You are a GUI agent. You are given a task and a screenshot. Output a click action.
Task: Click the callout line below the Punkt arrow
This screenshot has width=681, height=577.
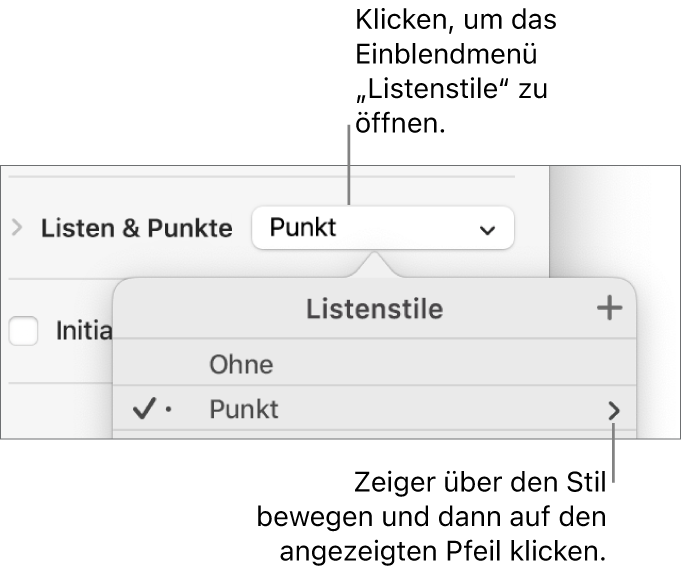[614, 455]
